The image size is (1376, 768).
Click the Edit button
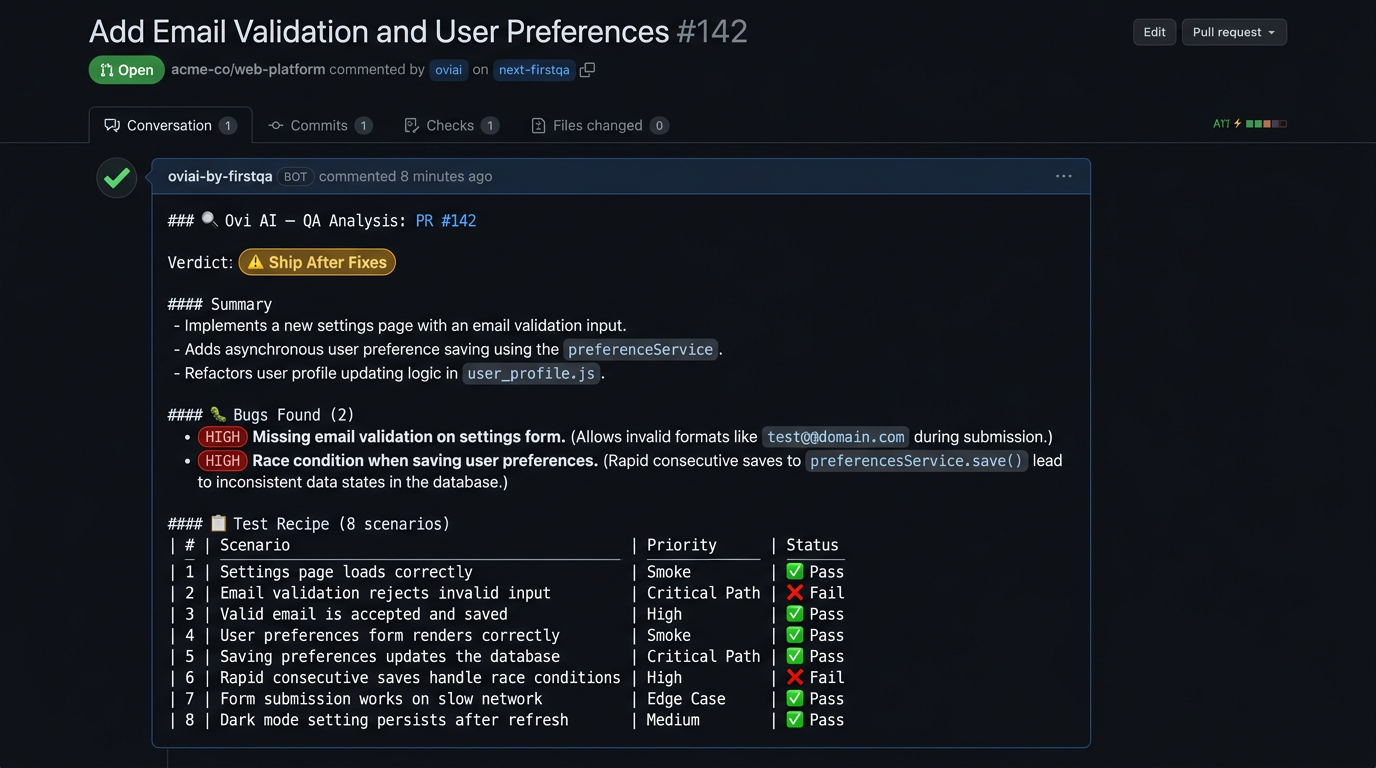[1154, 32]
